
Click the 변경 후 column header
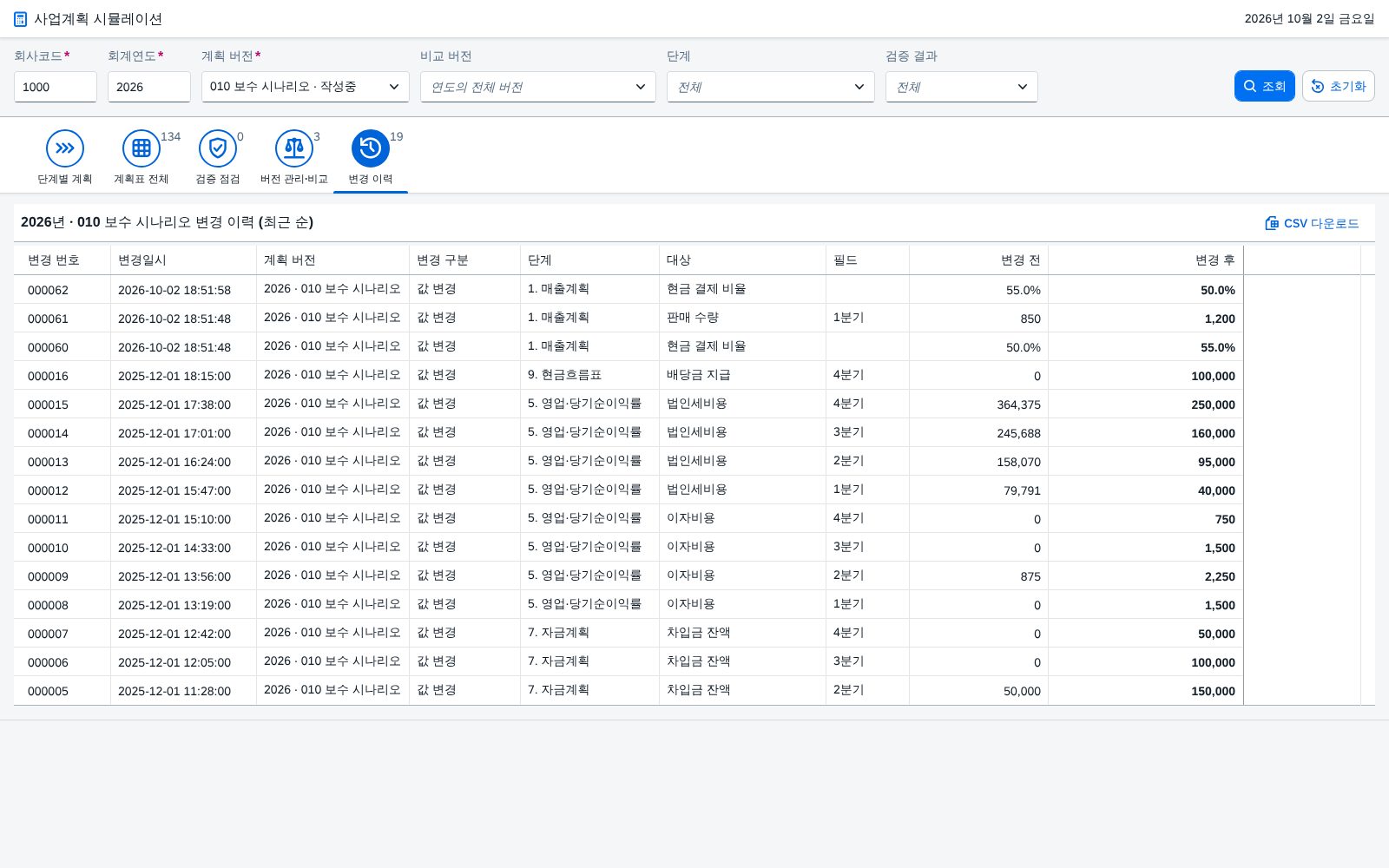point(1146,260)
